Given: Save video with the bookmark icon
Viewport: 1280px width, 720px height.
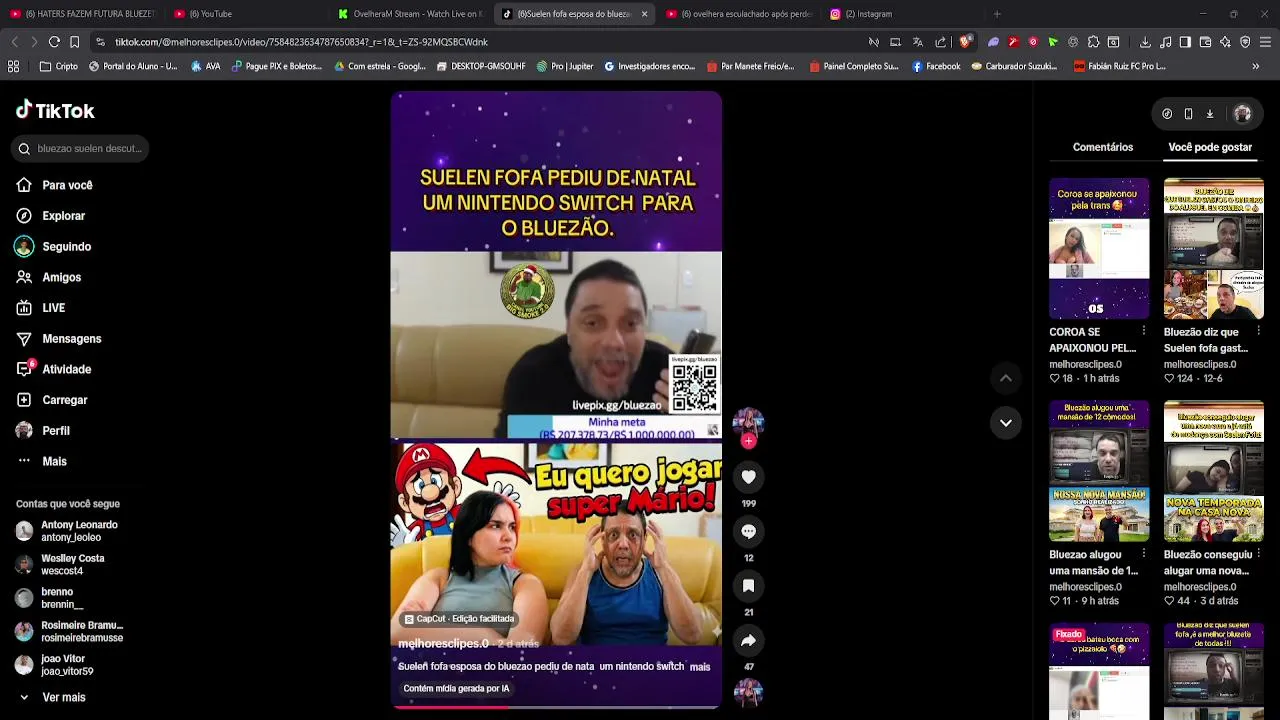Looking at the screenshot, I should (748, 586).
